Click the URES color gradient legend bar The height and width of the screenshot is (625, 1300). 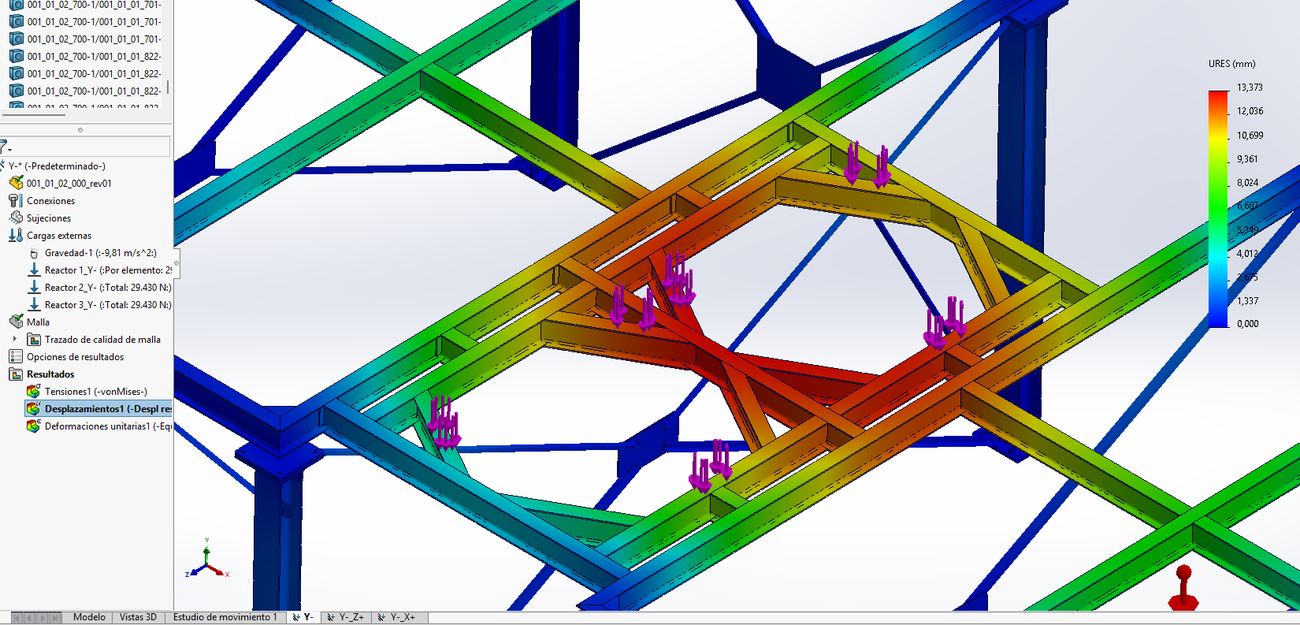coord(1218,209)
